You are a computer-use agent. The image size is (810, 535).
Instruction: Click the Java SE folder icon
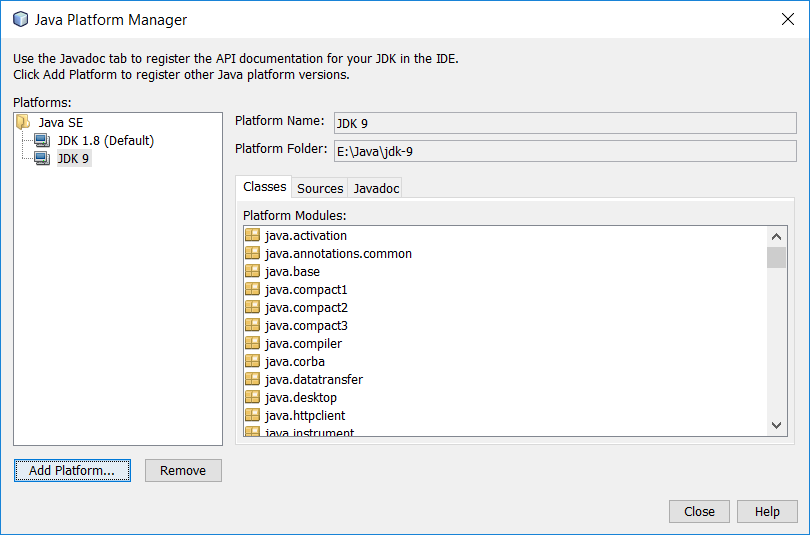click(x=24, y=122)
